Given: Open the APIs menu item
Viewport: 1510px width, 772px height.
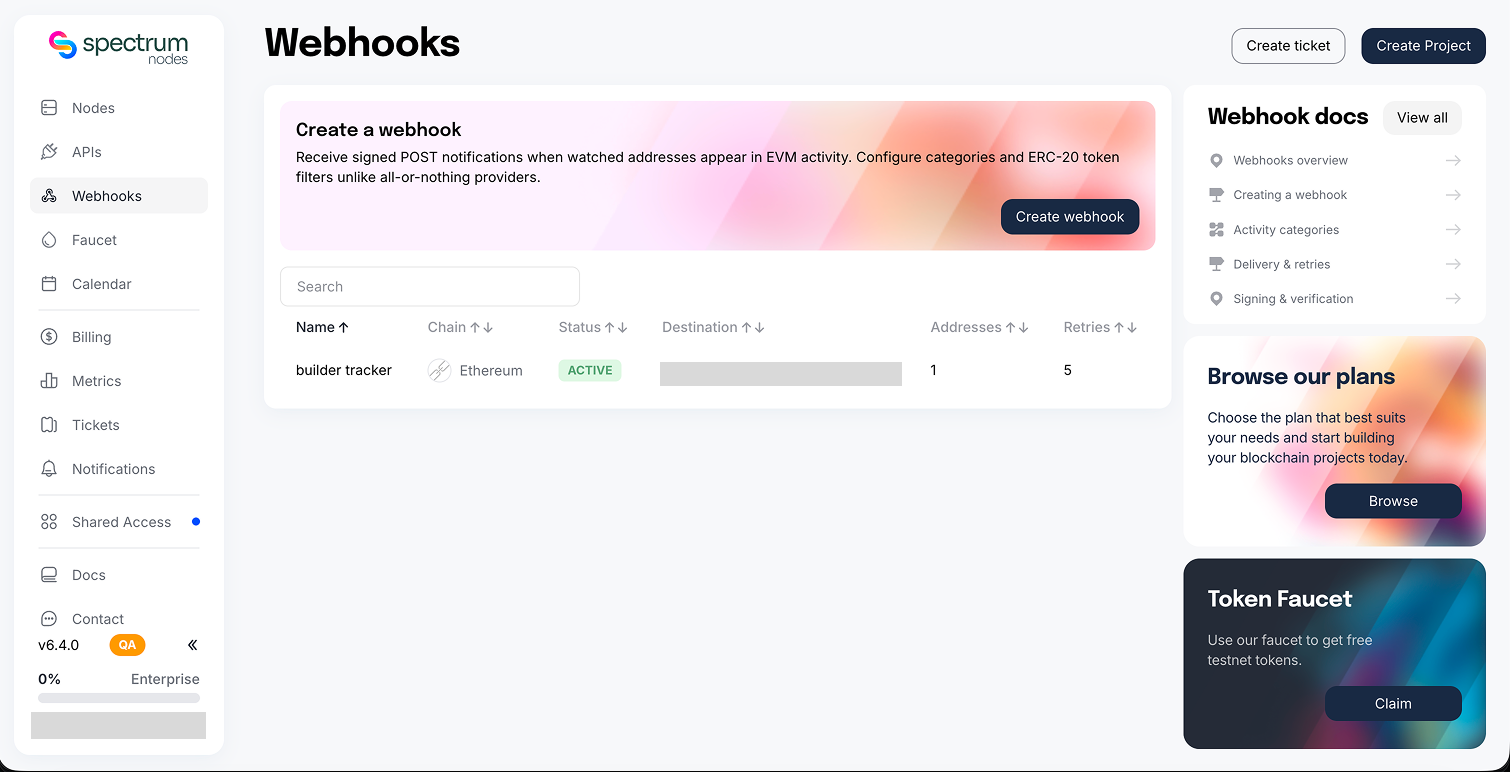Looking at the screenshot, I should click(x=119, y=152).
